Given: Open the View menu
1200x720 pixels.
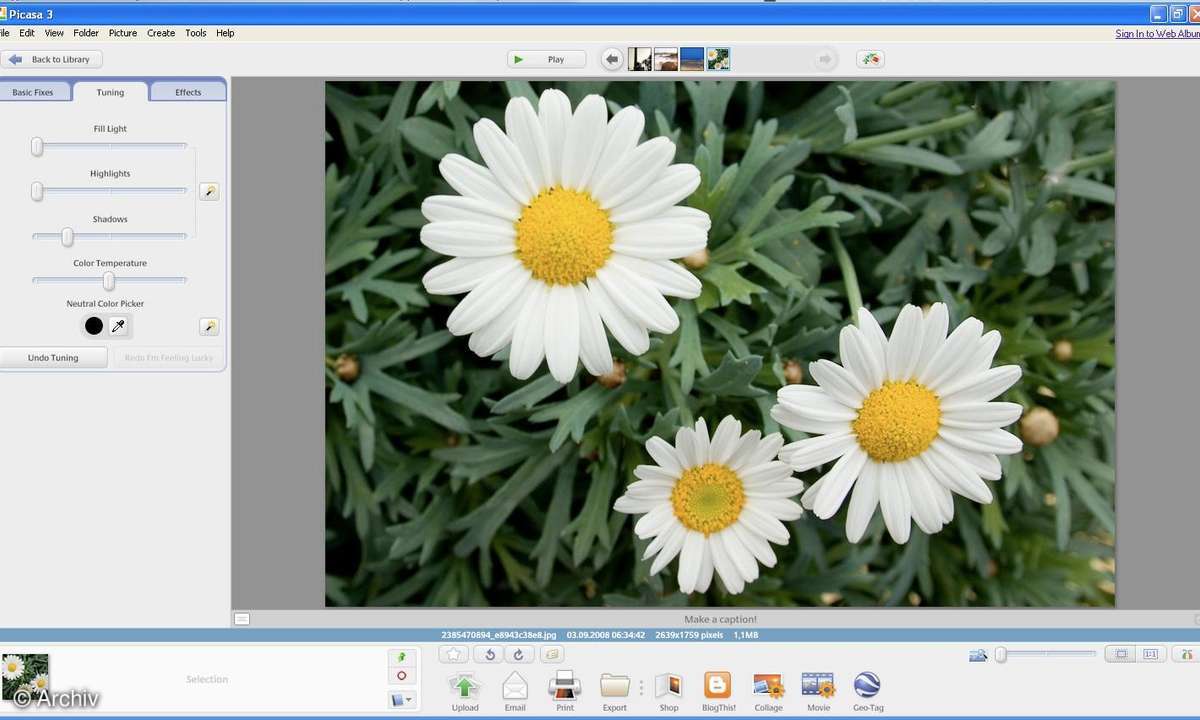Looking at the screenshot, I should 54,33.
